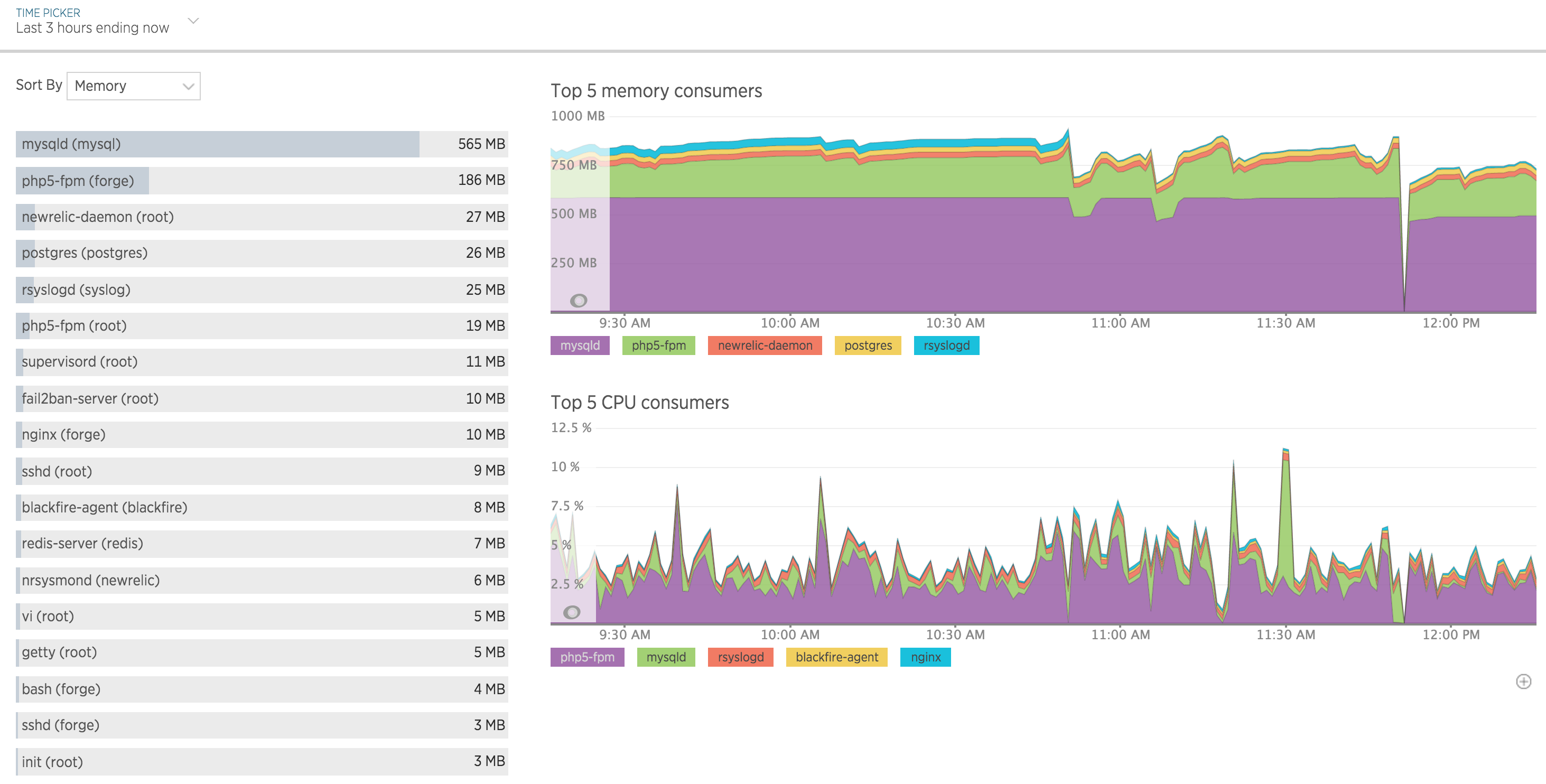
Task: Click the 11:30 AM label on CPU chart
Action: point(1286,634)
